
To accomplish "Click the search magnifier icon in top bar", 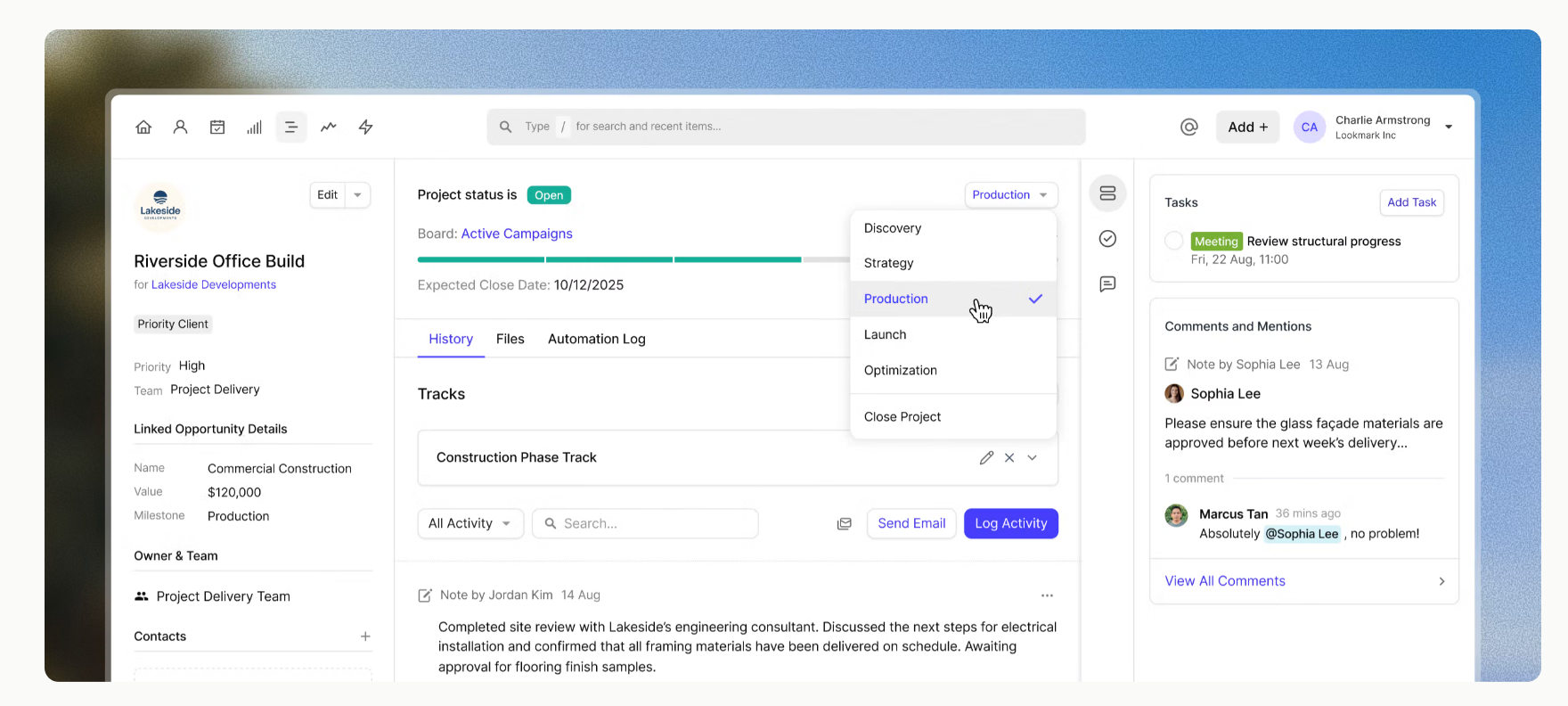I will [x=505, y=127].
